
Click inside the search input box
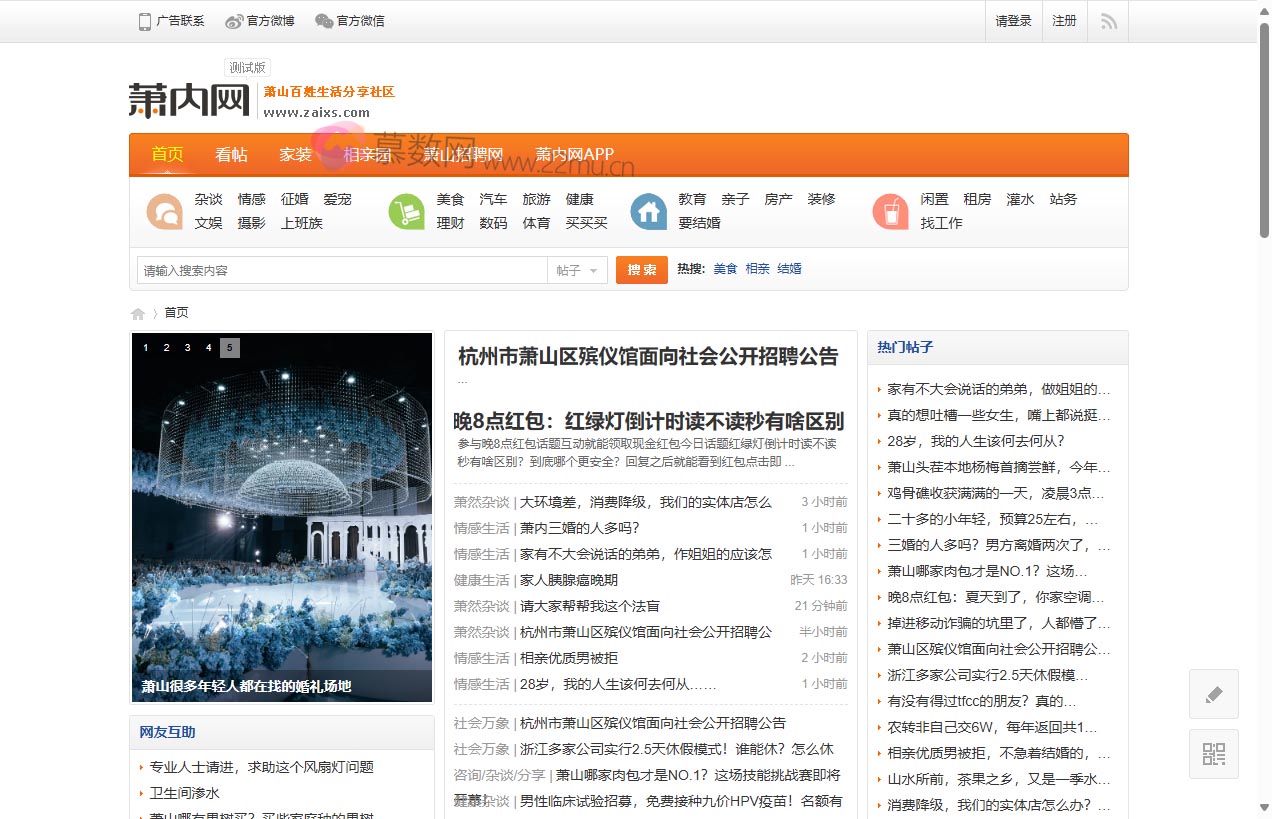[x=340, y=269]
